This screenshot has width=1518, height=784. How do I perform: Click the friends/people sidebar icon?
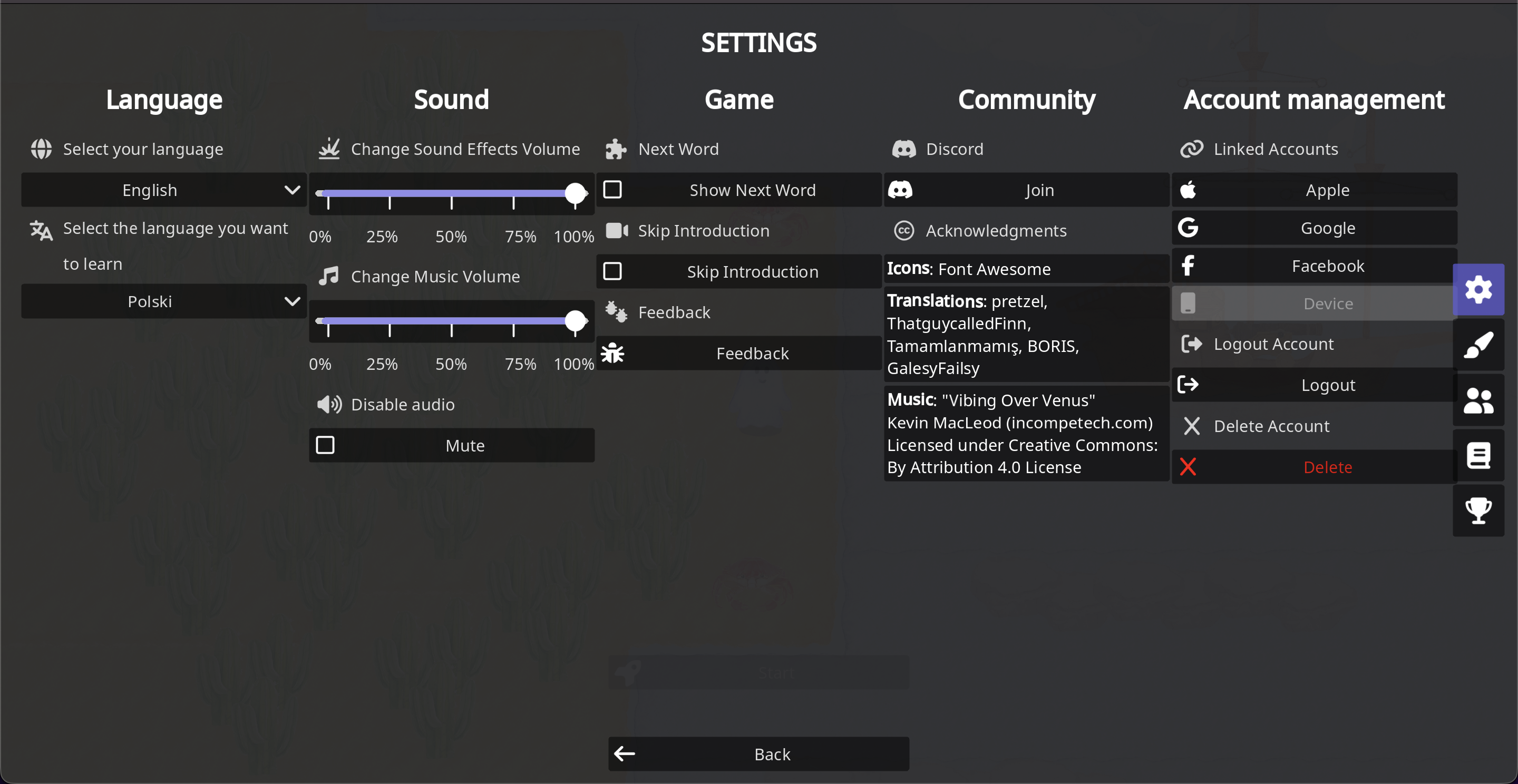coord(1478,400)
